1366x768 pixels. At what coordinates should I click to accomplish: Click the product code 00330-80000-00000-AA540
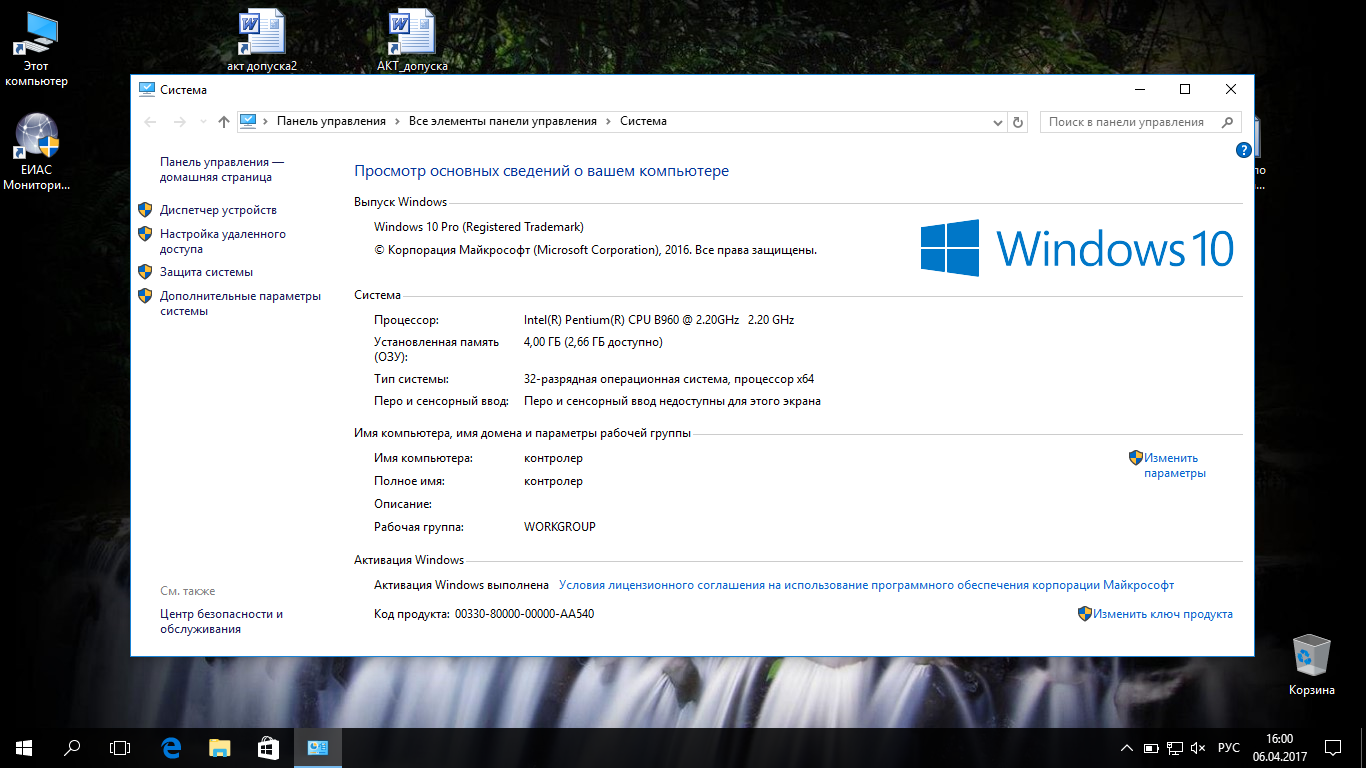524,614
